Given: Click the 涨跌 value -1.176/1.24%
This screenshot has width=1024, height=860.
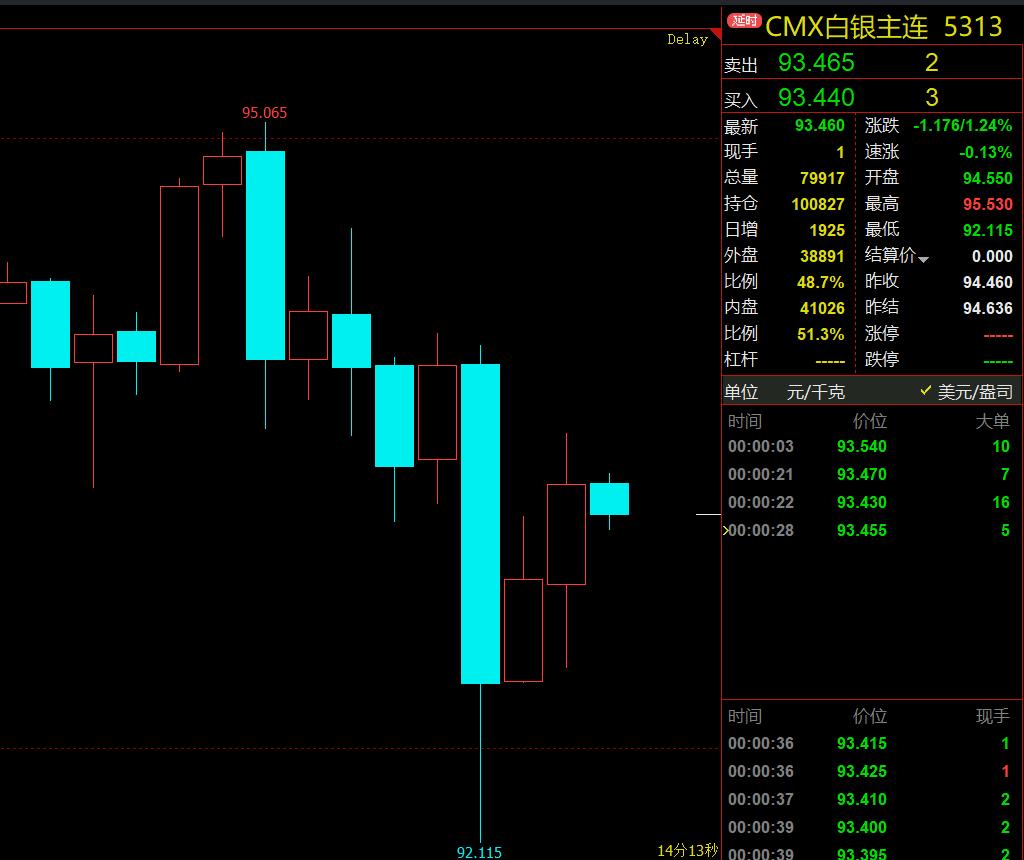Looking at the screenshot, I should click(963, 125).
